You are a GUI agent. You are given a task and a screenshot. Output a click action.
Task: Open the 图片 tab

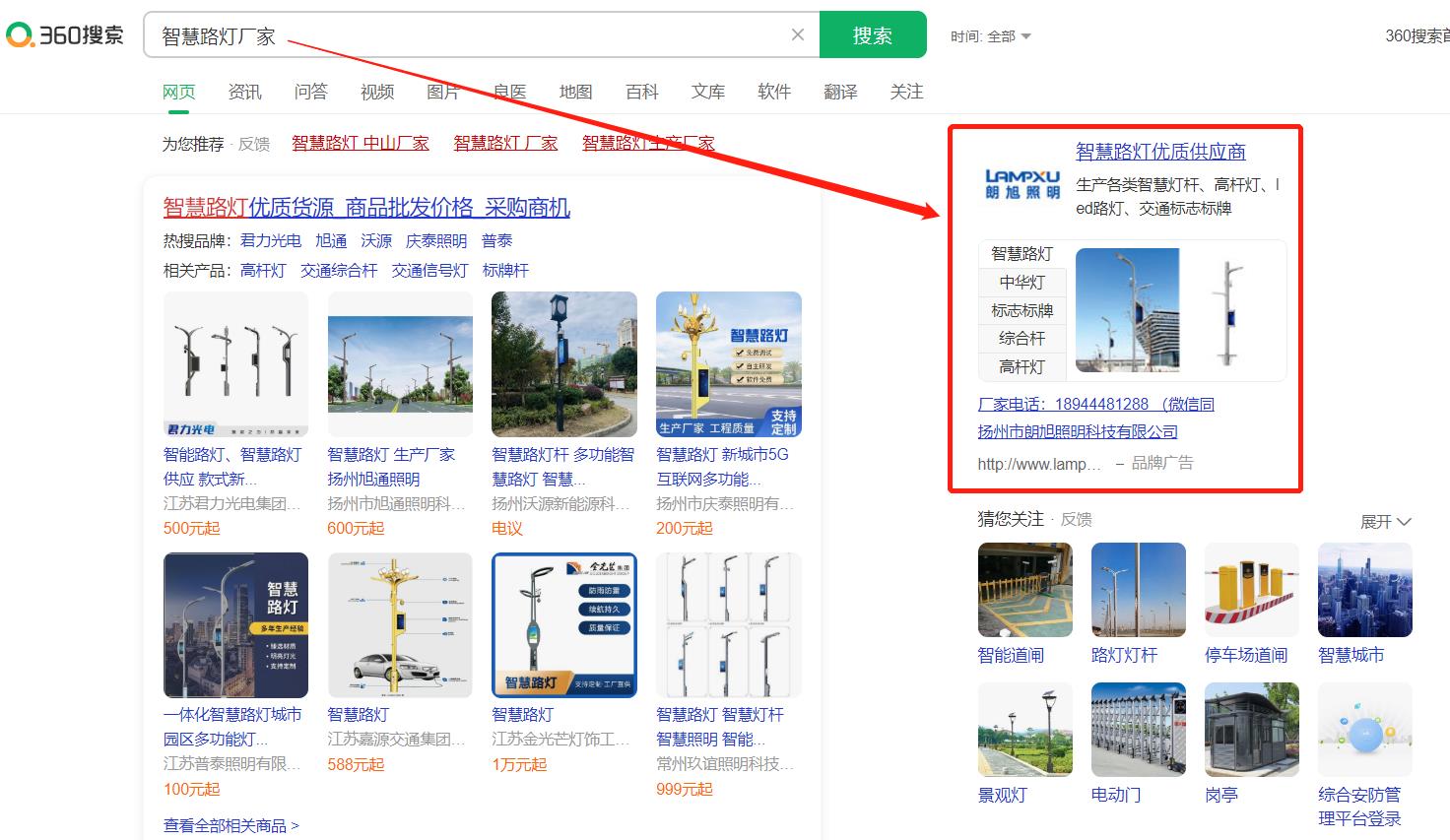[x=443, y=92]
